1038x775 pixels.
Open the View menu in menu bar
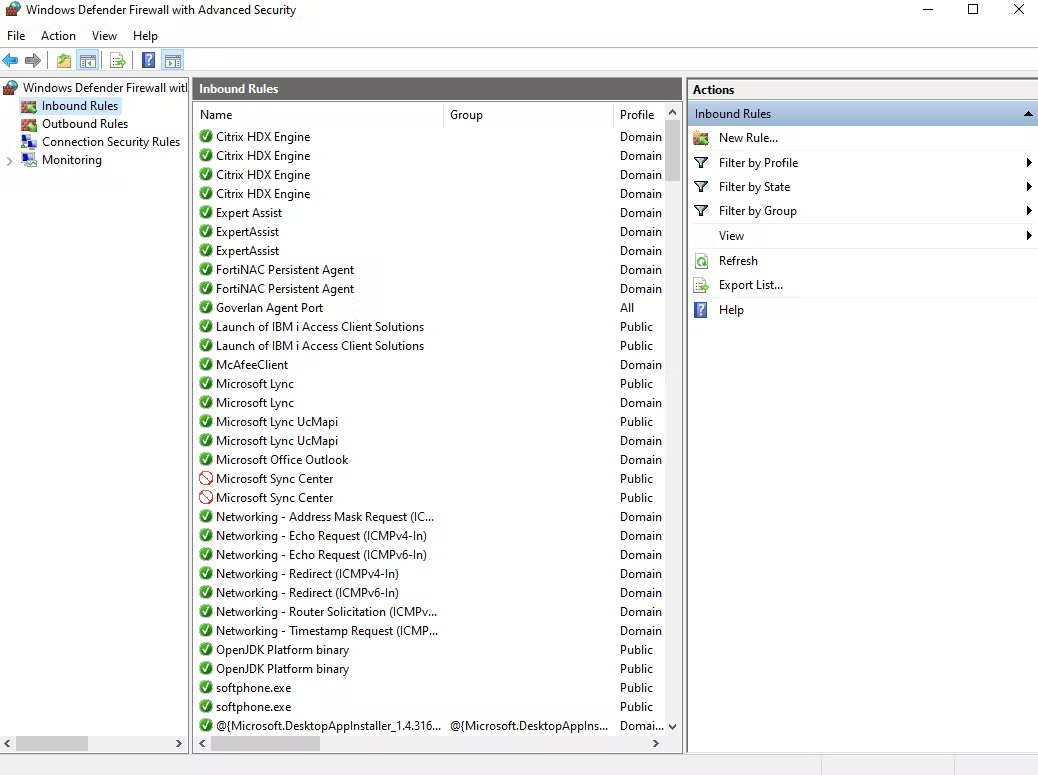104,36
